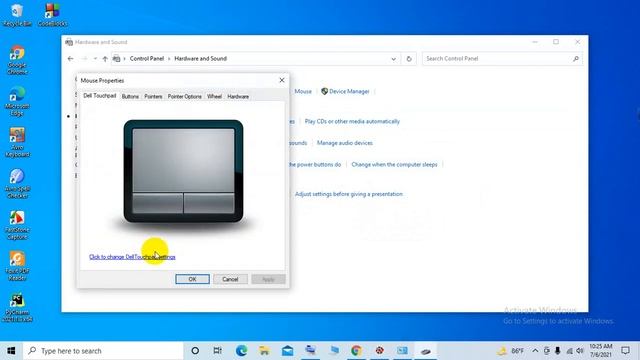Viewport: 640px width, 360px height.
Task: Go back in Control Panel window
Action: click(70, 59)
